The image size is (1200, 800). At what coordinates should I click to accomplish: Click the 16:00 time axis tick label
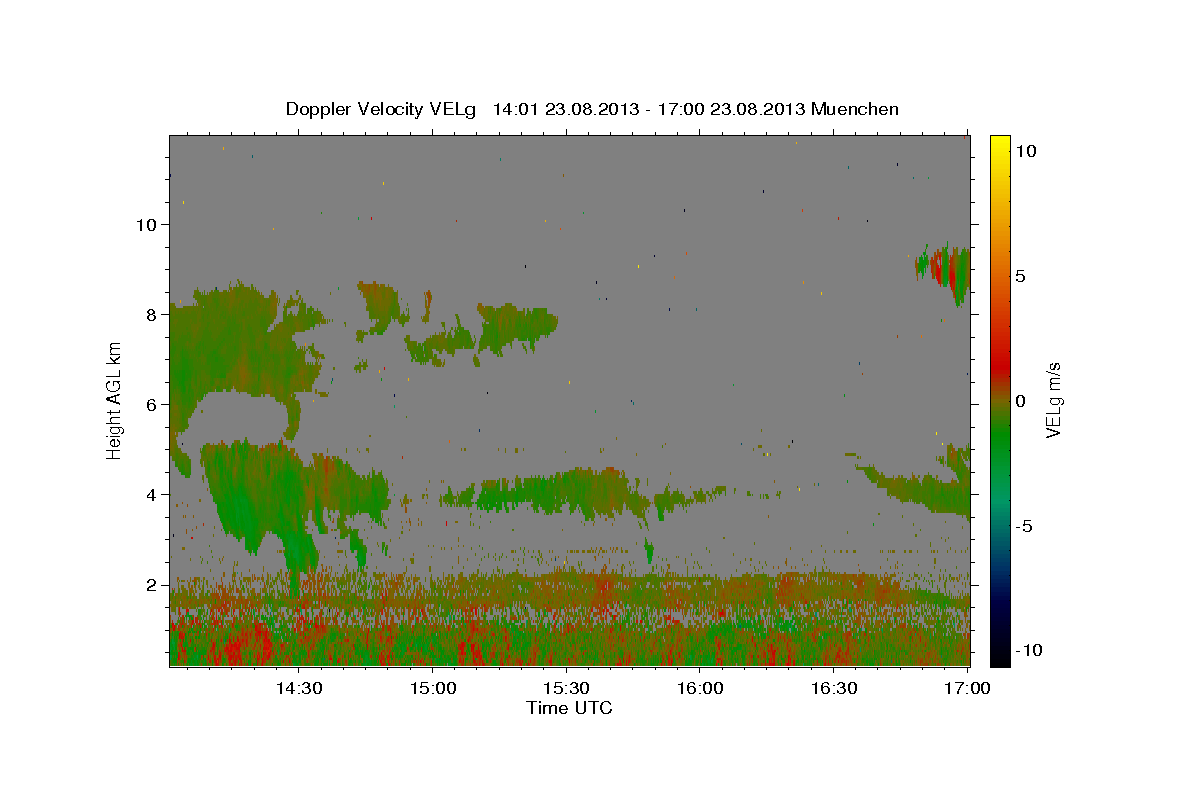700,688
